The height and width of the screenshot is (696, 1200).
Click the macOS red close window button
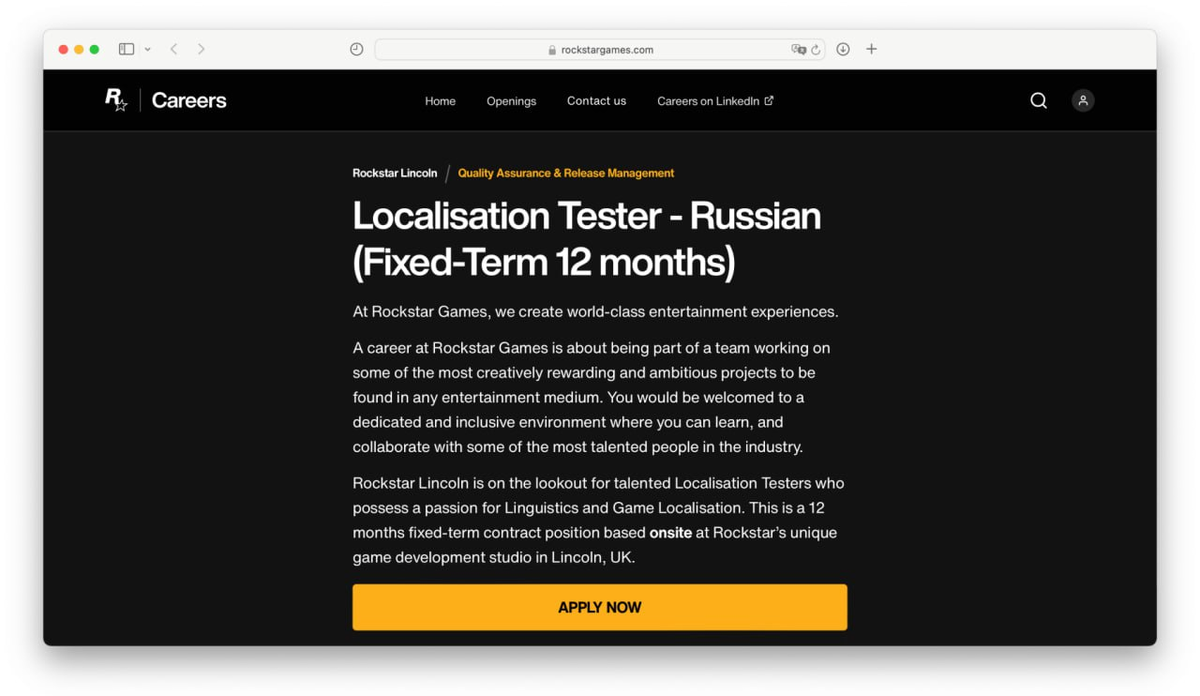(63, 49)
